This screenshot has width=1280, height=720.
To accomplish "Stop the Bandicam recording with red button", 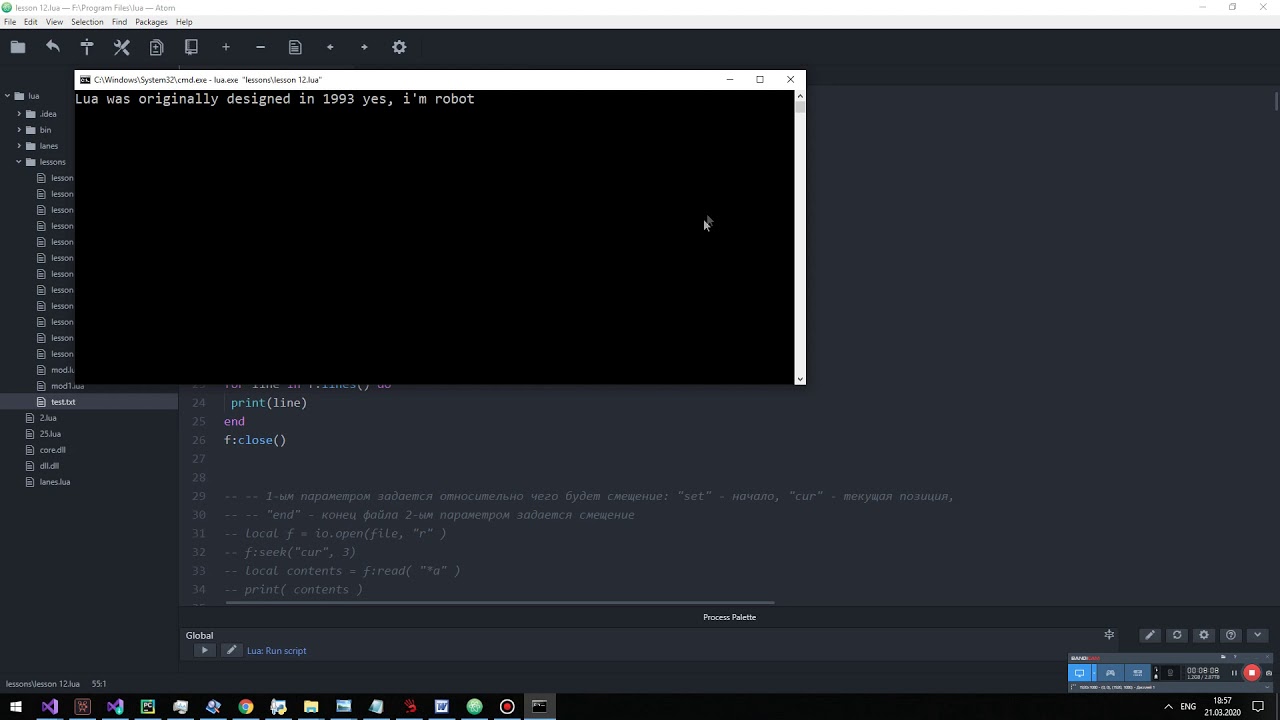I will point(1251,673).
